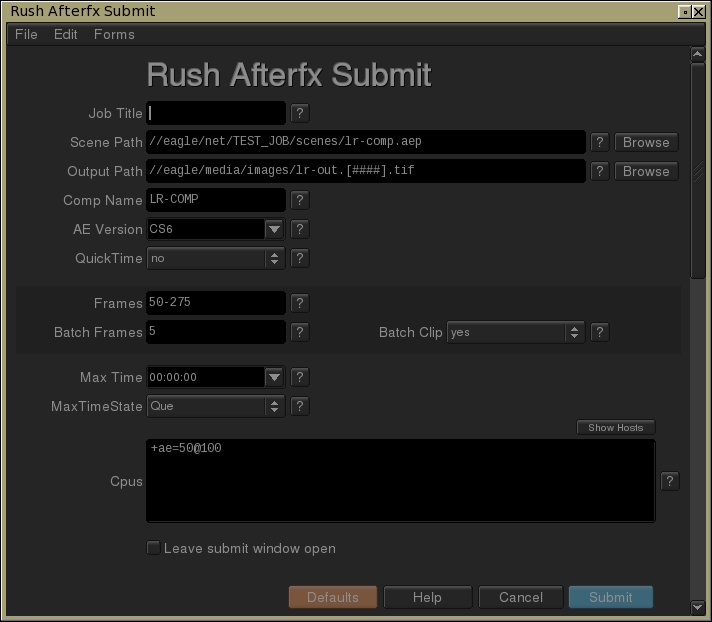Click the question mark next to AE Version
Screen dimensions: 712x622
[x=299, y=229]
